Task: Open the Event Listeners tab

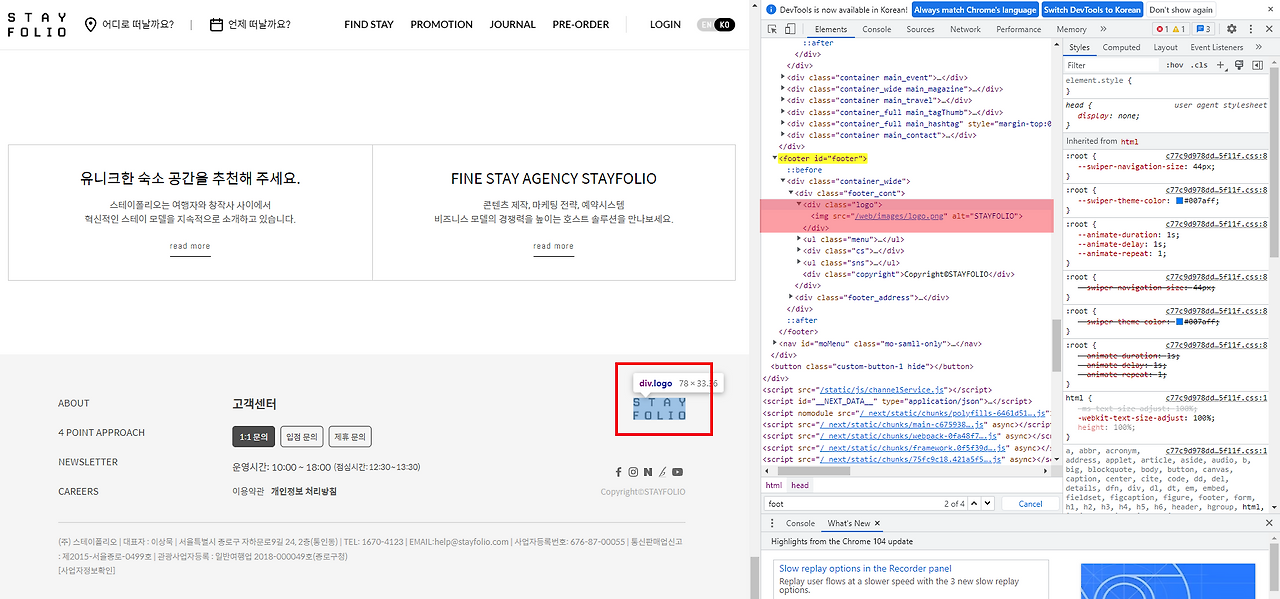Action: coord(1217,47)
